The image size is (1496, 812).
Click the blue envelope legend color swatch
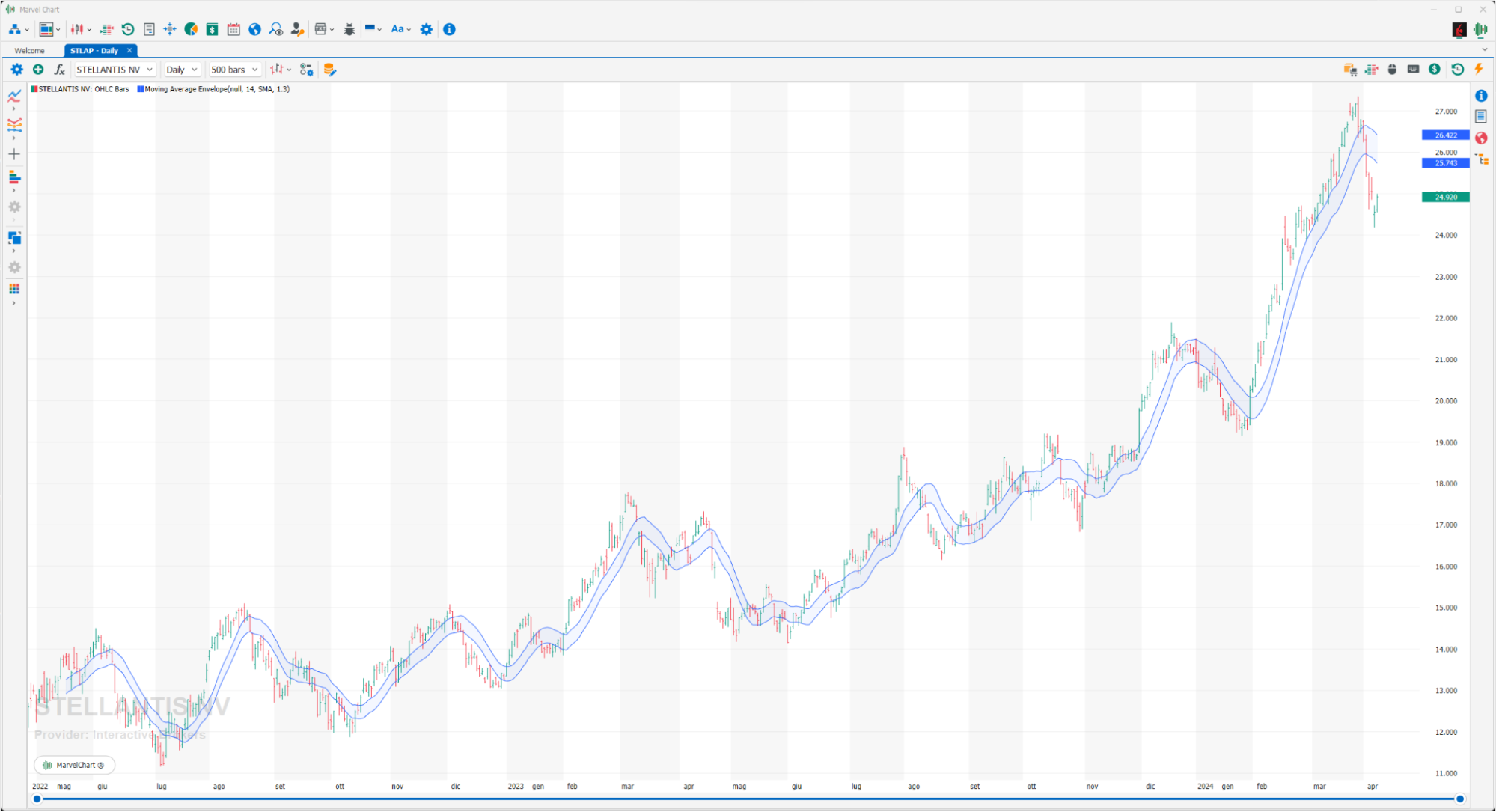coord(140,89)
